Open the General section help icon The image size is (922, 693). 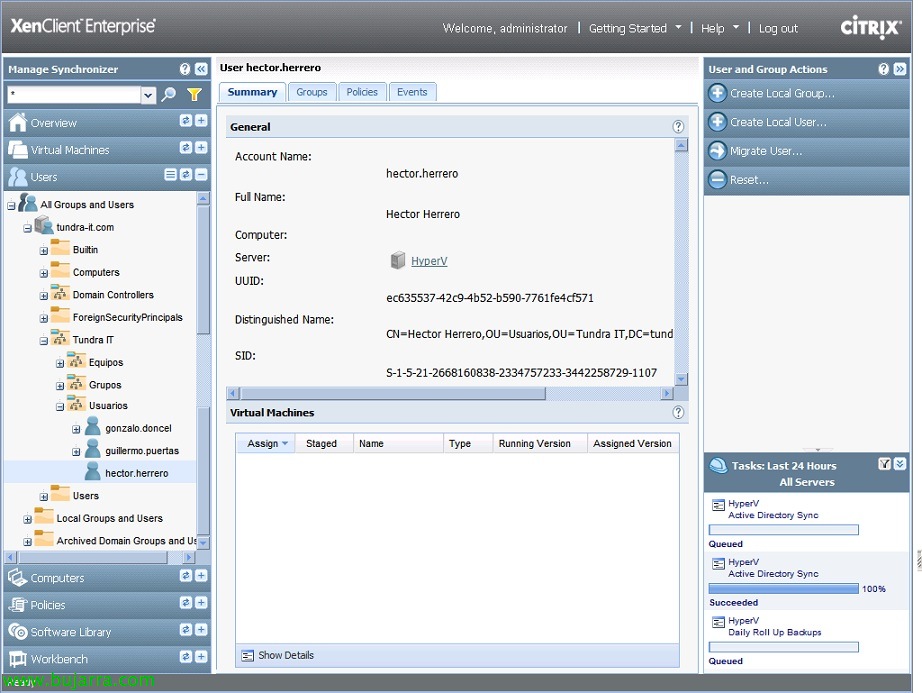(x=678, y=126)
